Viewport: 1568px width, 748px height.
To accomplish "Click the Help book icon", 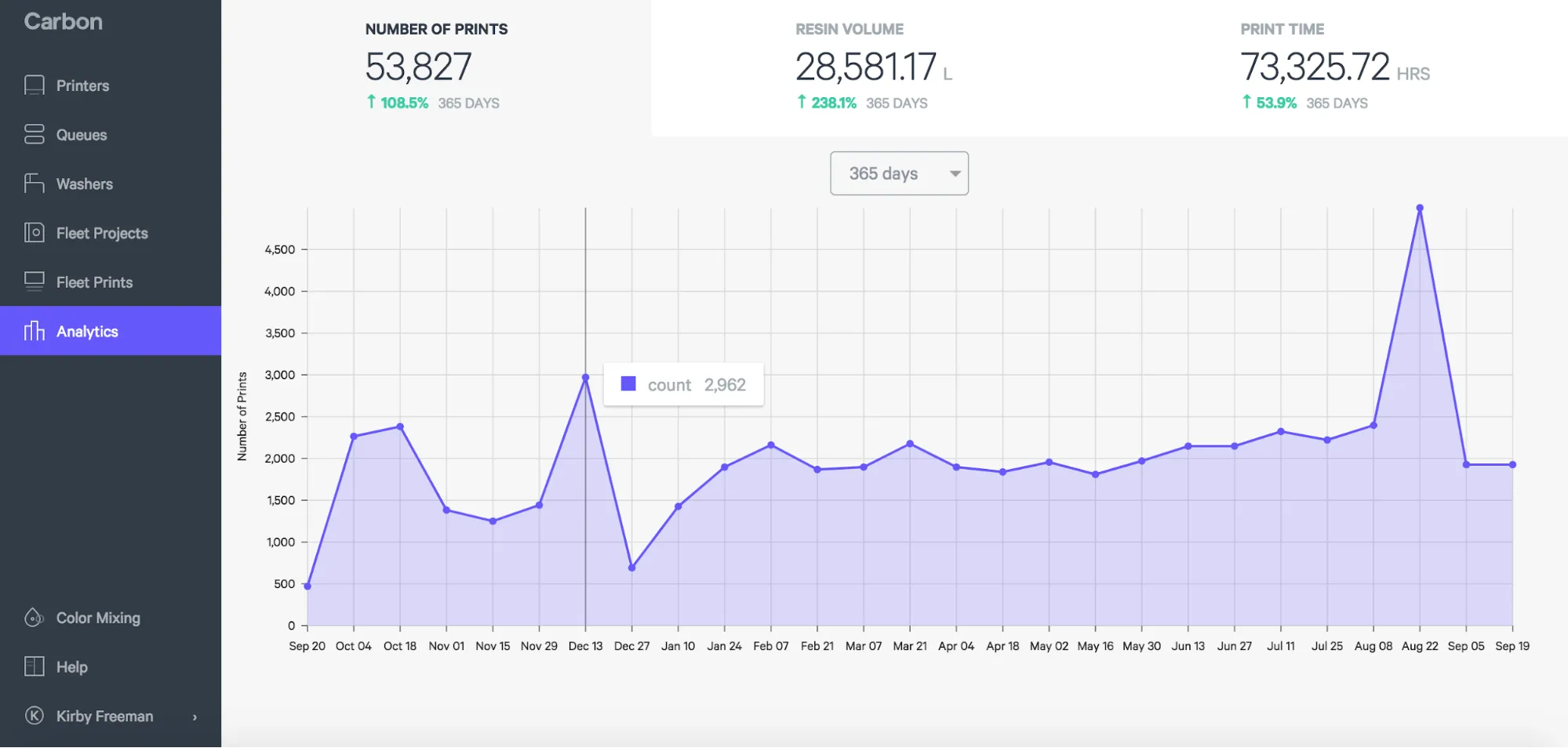I will [35, 666].
